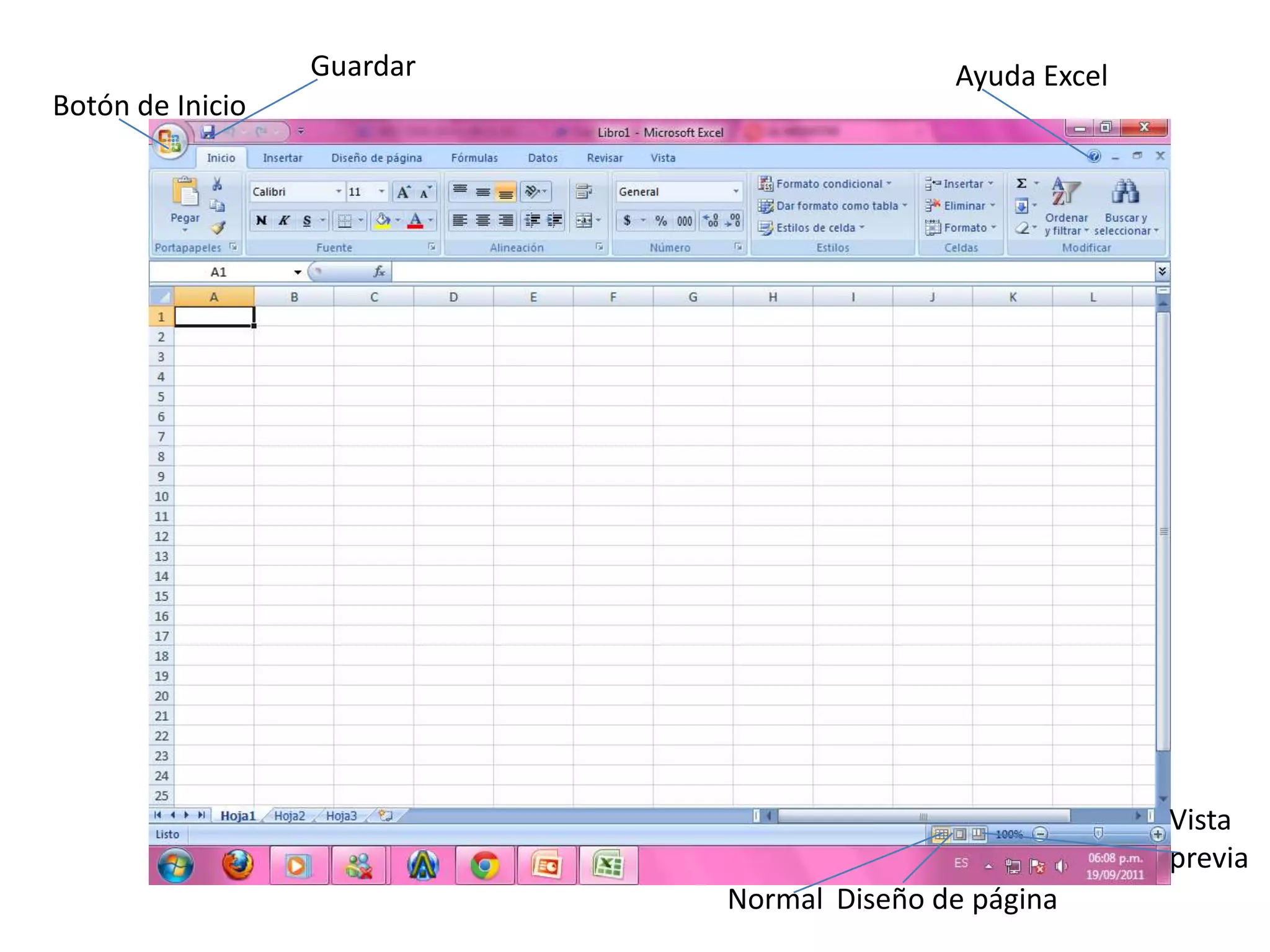Open the Calibri font name dropdown
1270x952 pixels.
click(x=339, y=192)
